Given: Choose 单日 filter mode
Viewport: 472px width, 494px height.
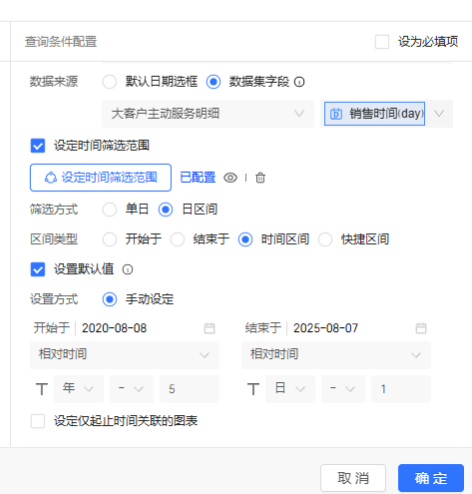Looking at the screenshot, I should (110, 210).
